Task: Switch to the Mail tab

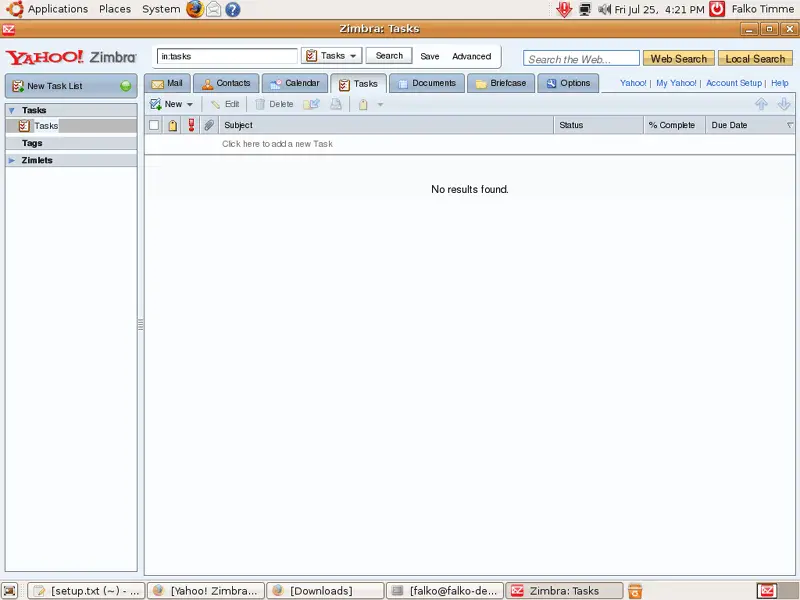Action: pos(167,83)
